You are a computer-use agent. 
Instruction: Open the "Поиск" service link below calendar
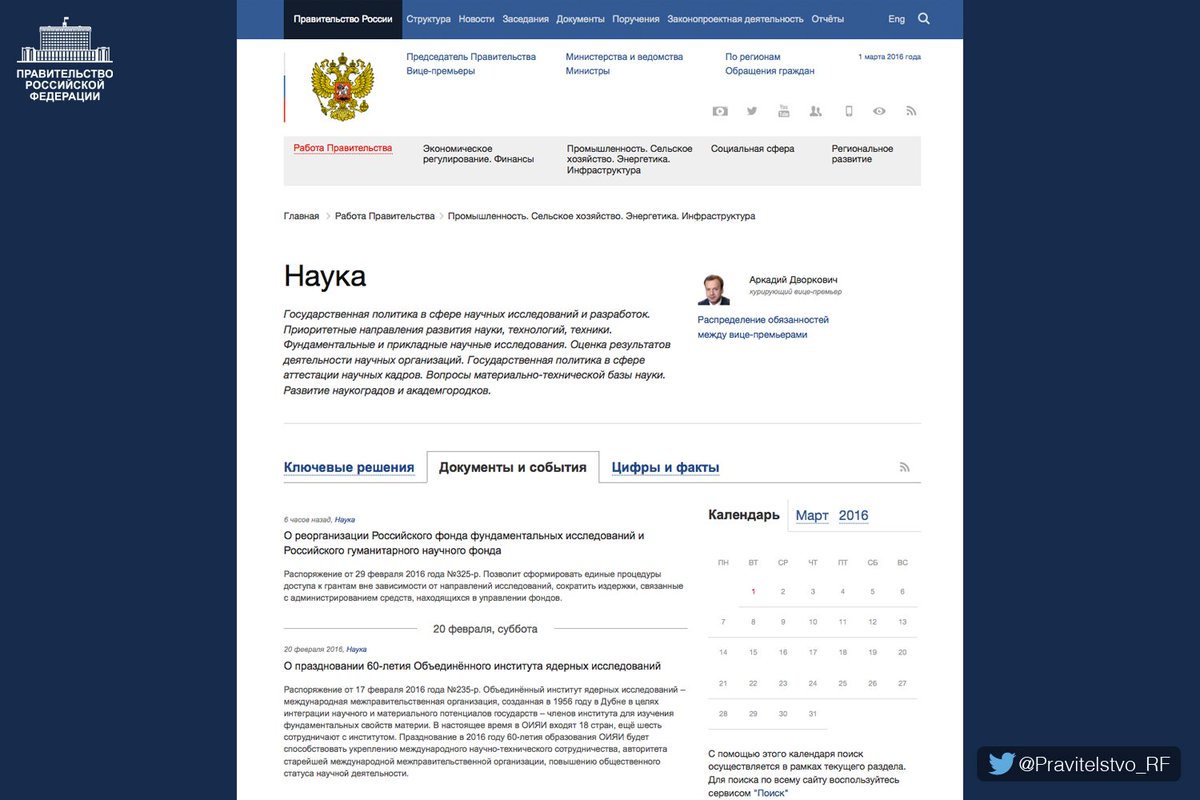pos(770,793)
